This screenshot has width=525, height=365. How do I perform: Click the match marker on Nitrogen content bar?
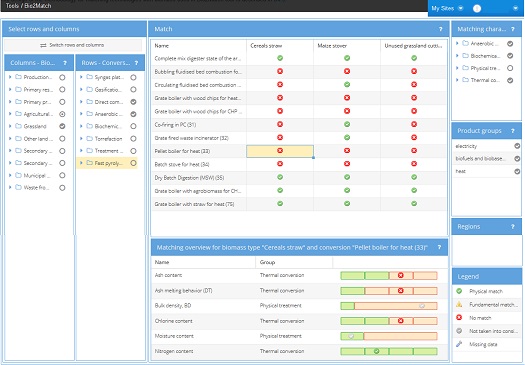pyautogui.click(x=377, y=351)
